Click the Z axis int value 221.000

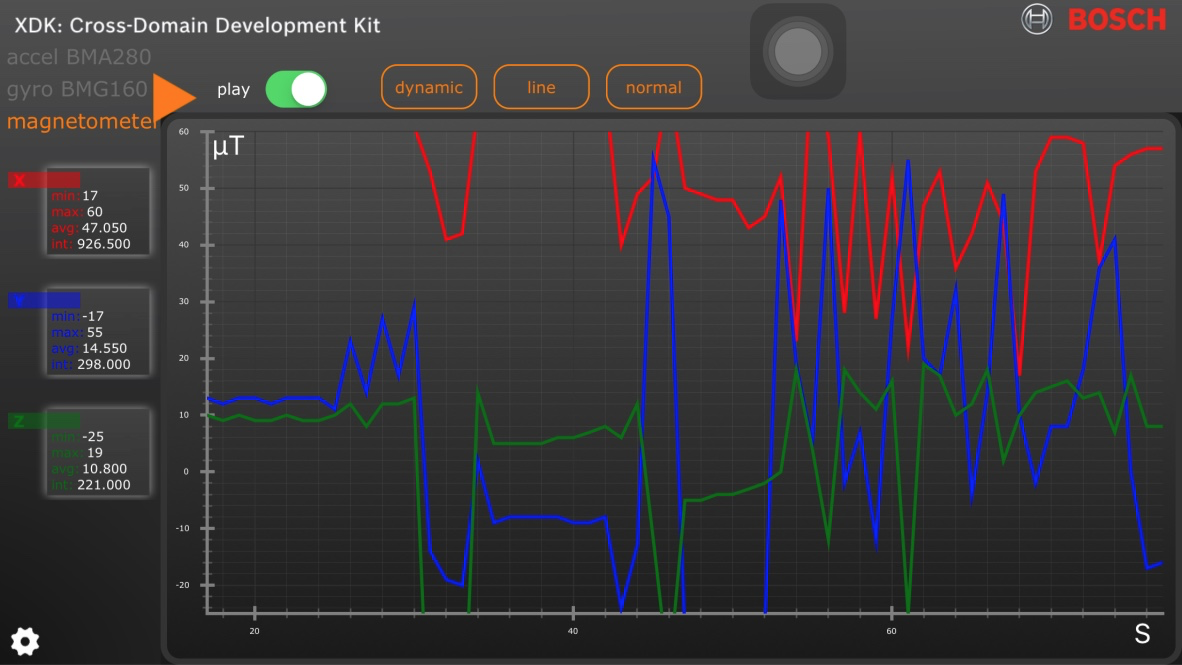103,485
